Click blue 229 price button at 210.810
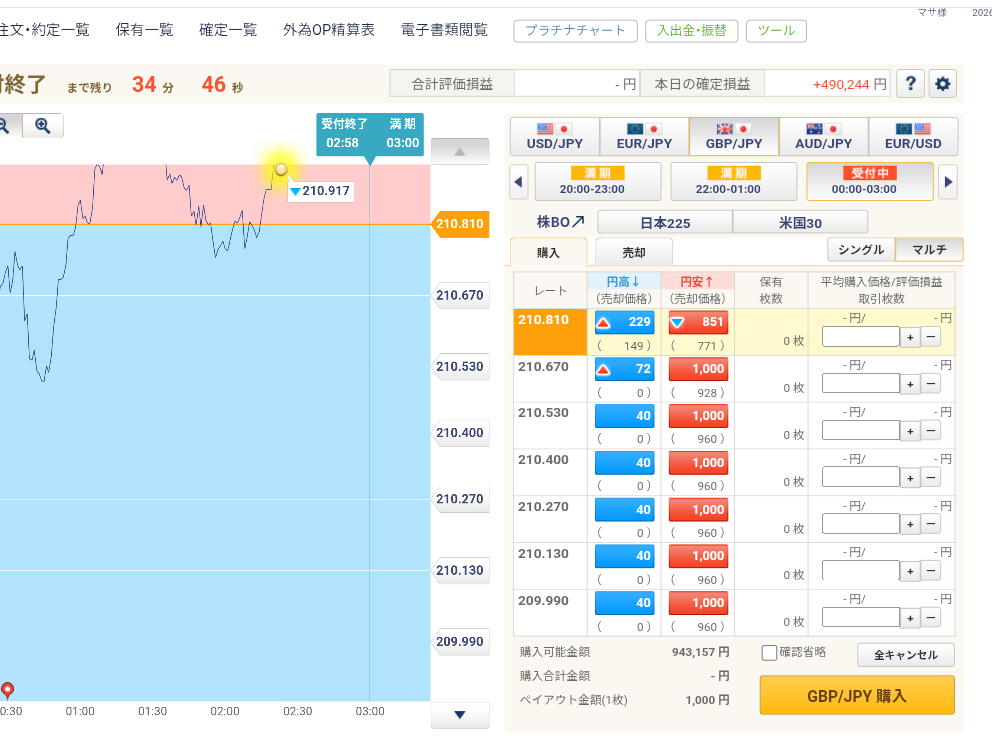The image size is (992, 741). tap(624, 322)
